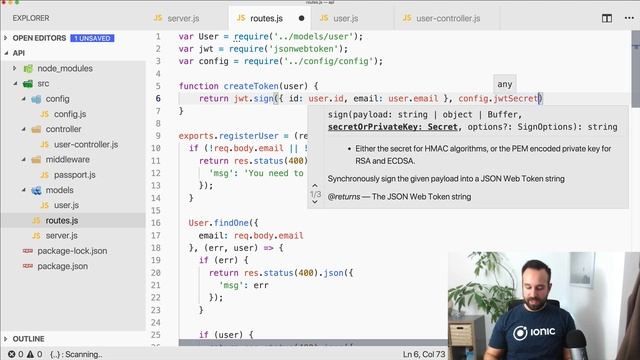Collapse the config folder arrow
This screenshot has height=360, width=640.
pyautogui.click(x=23, y=99)
